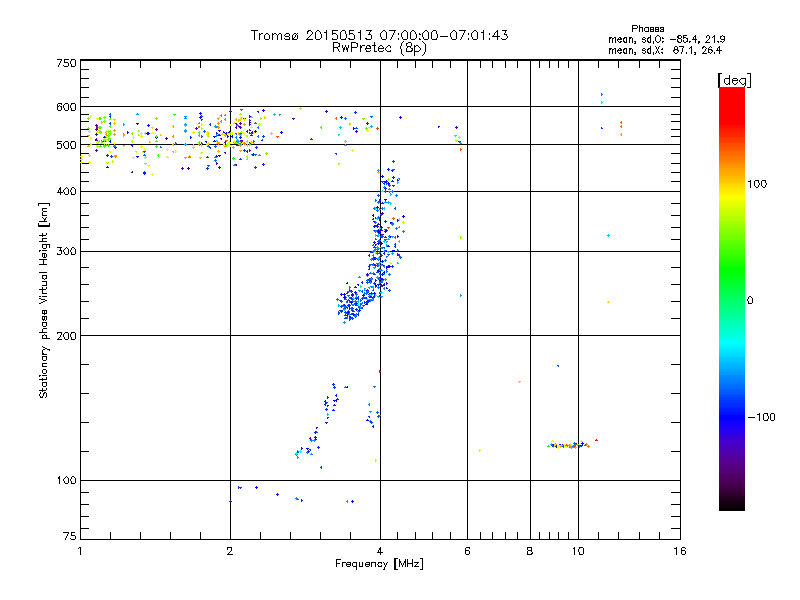This screenshot has height=600, width=800.
Task: Click the 'mean, sd,X: 87.1, 26.4' text
Action: 665,50
